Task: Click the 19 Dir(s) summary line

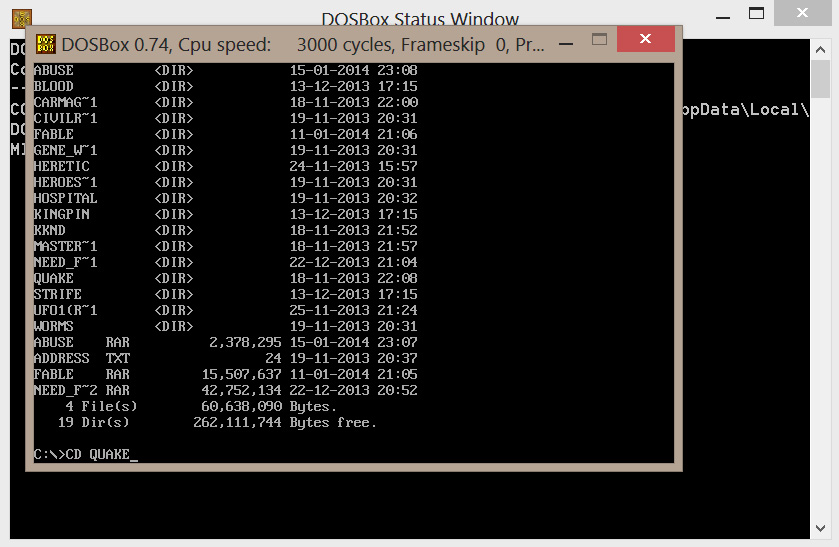Action: tap(217, 423)
